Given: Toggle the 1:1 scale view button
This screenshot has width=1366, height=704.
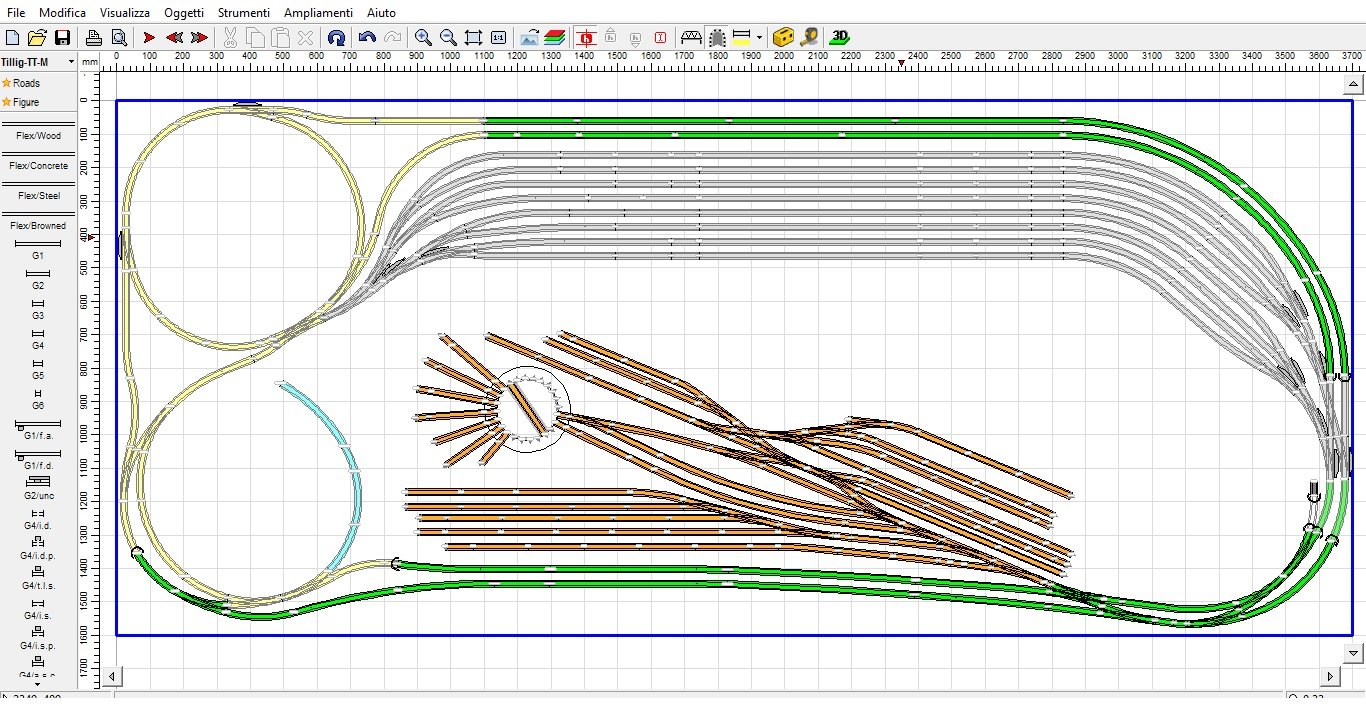Looking at the screenshot, I should tap(498, 37).
